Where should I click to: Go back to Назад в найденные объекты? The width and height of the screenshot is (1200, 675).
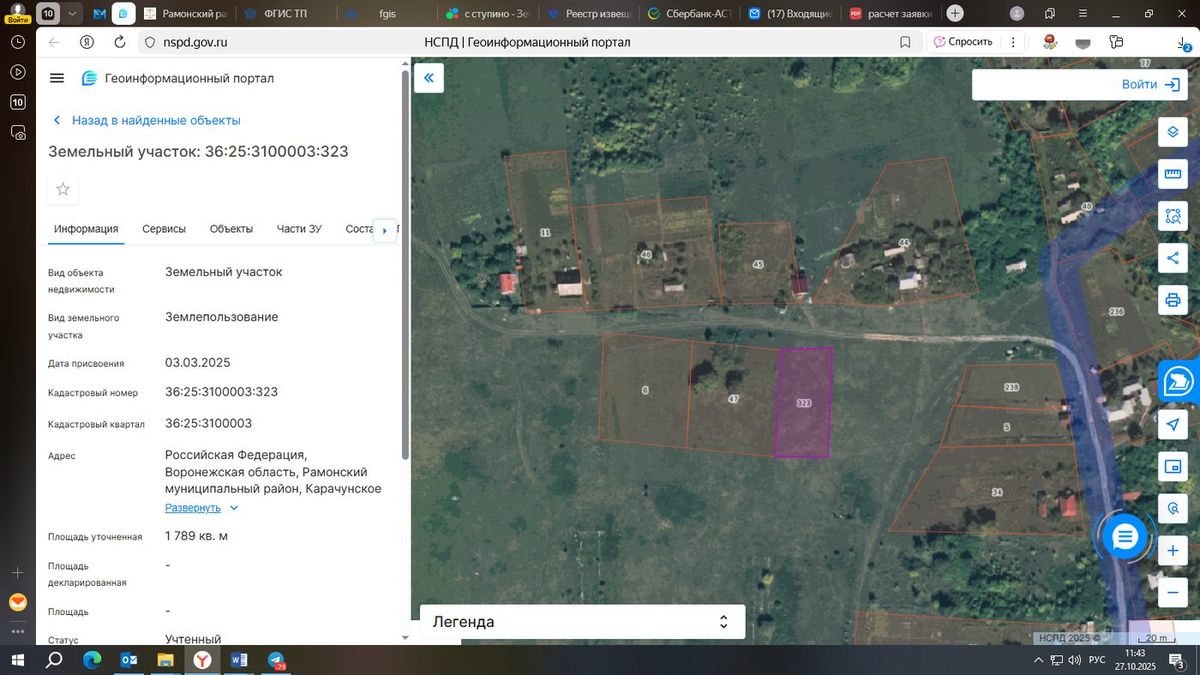[x=147, y=120]
